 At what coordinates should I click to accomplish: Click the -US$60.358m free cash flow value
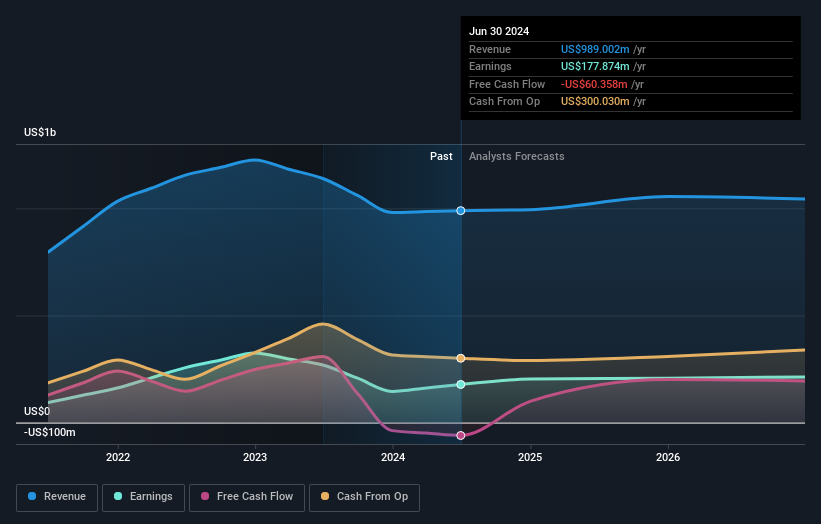click(594, 84)
